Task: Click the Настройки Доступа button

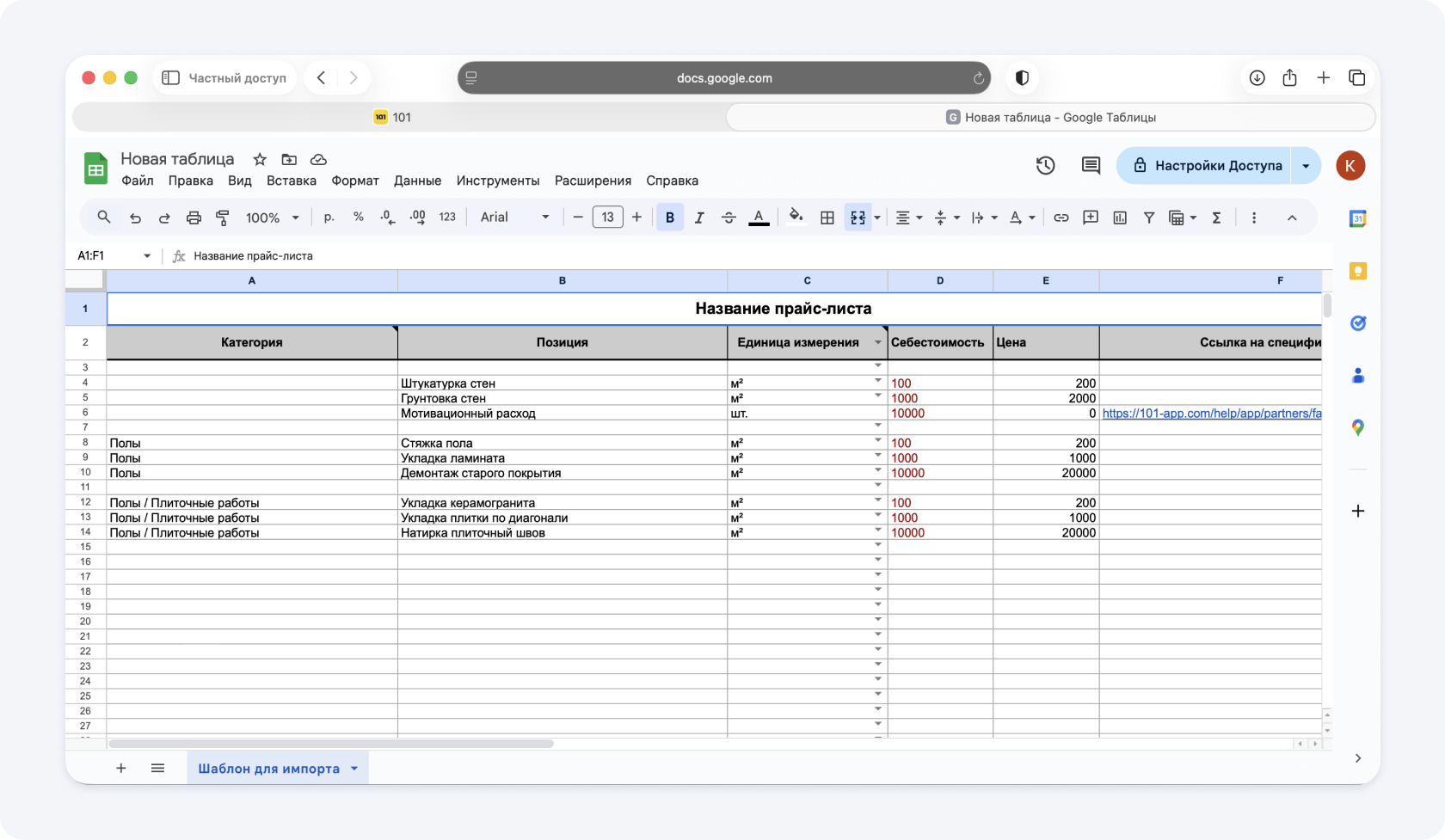Action: click(x=1207, y=166)
